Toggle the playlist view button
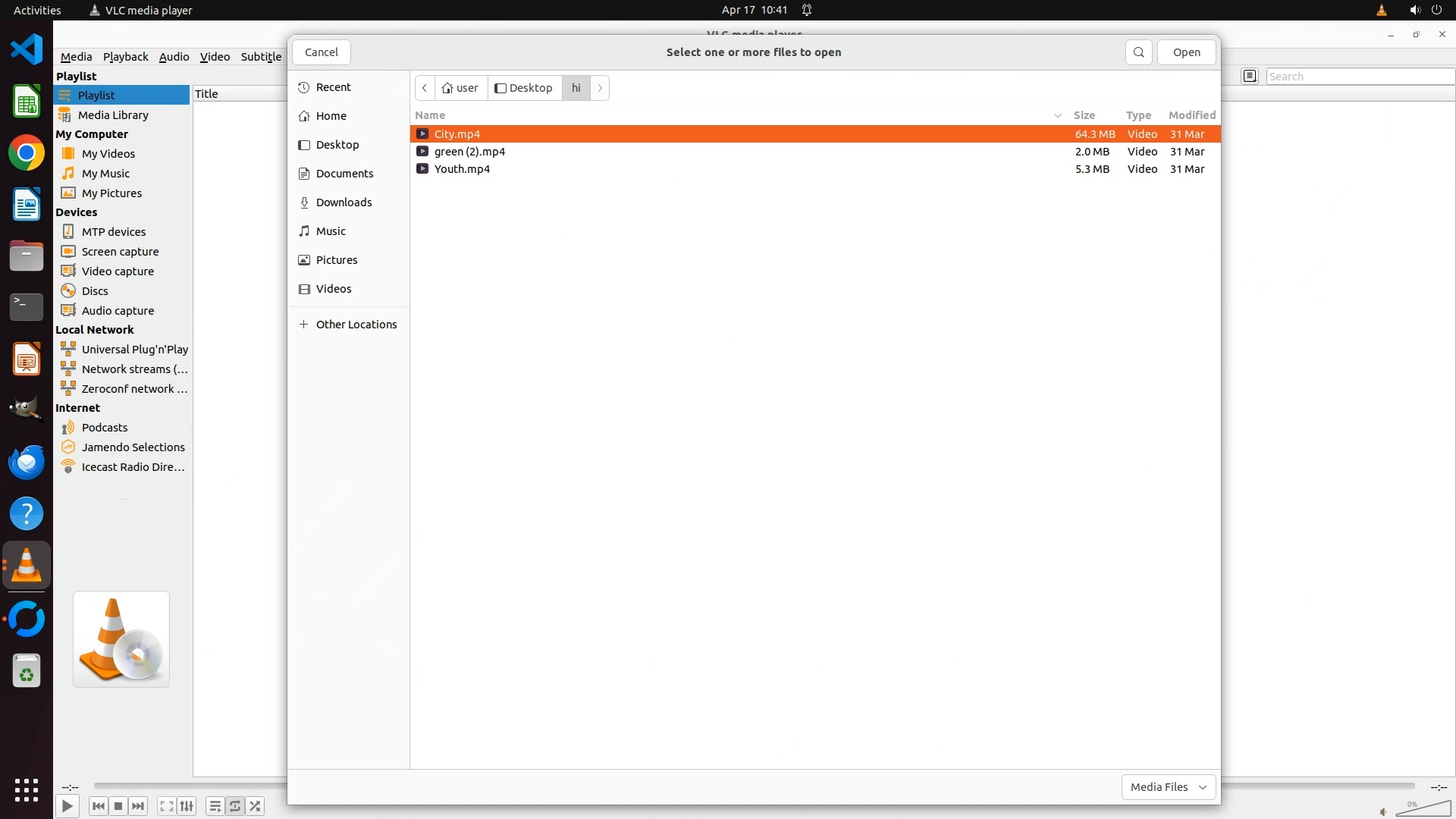Viewport: 1456px width, 819px height. 215,806
